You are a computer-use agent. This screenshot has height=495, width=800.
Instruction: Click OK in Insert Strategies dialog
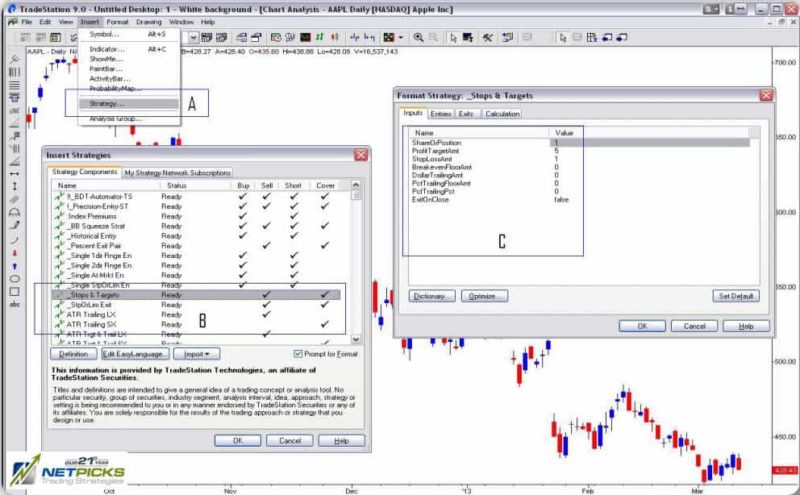click(238, 440)
